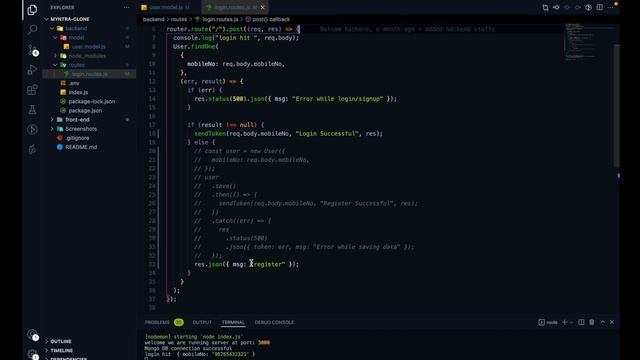Click the sendToken call on line 18

click(288, 133)
